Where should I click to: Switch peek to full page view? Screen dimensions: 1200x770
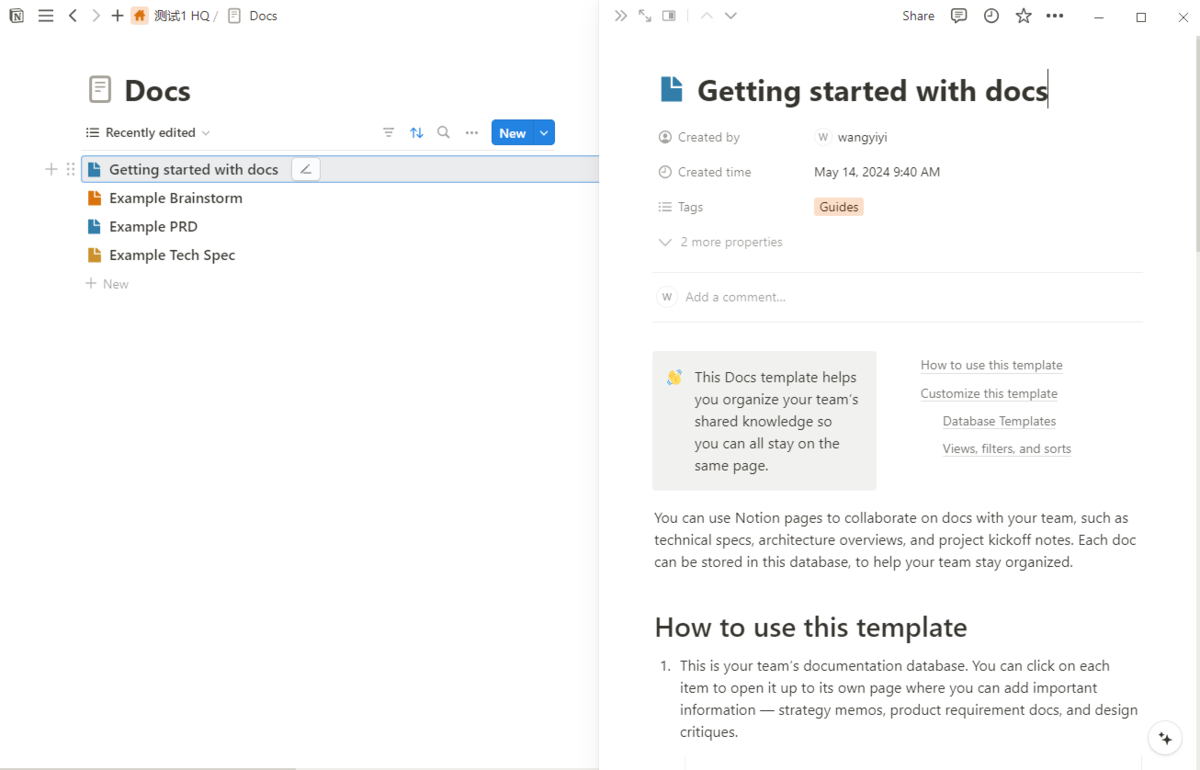(645, 16)
